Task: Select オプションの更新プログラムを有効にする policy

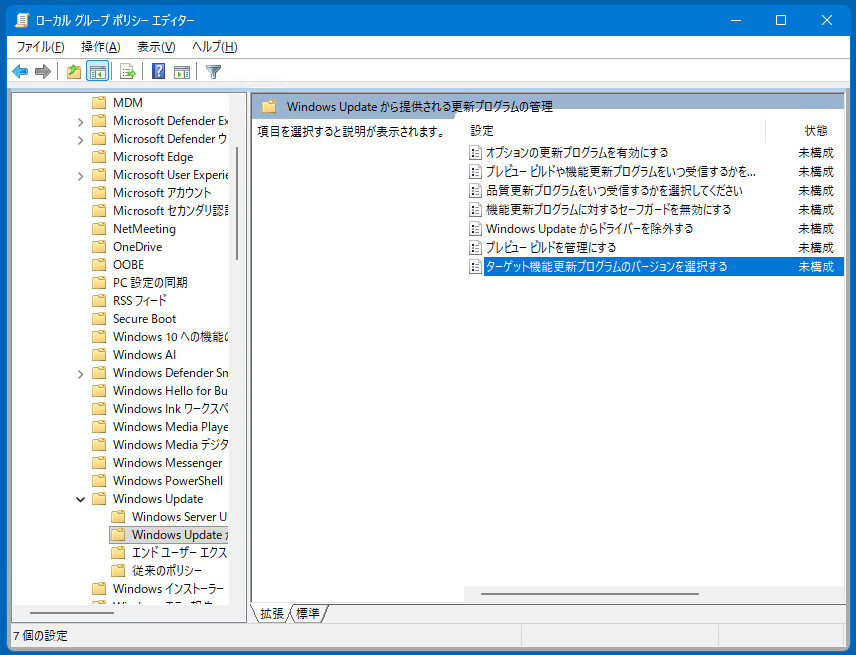Action: point(576,153)
